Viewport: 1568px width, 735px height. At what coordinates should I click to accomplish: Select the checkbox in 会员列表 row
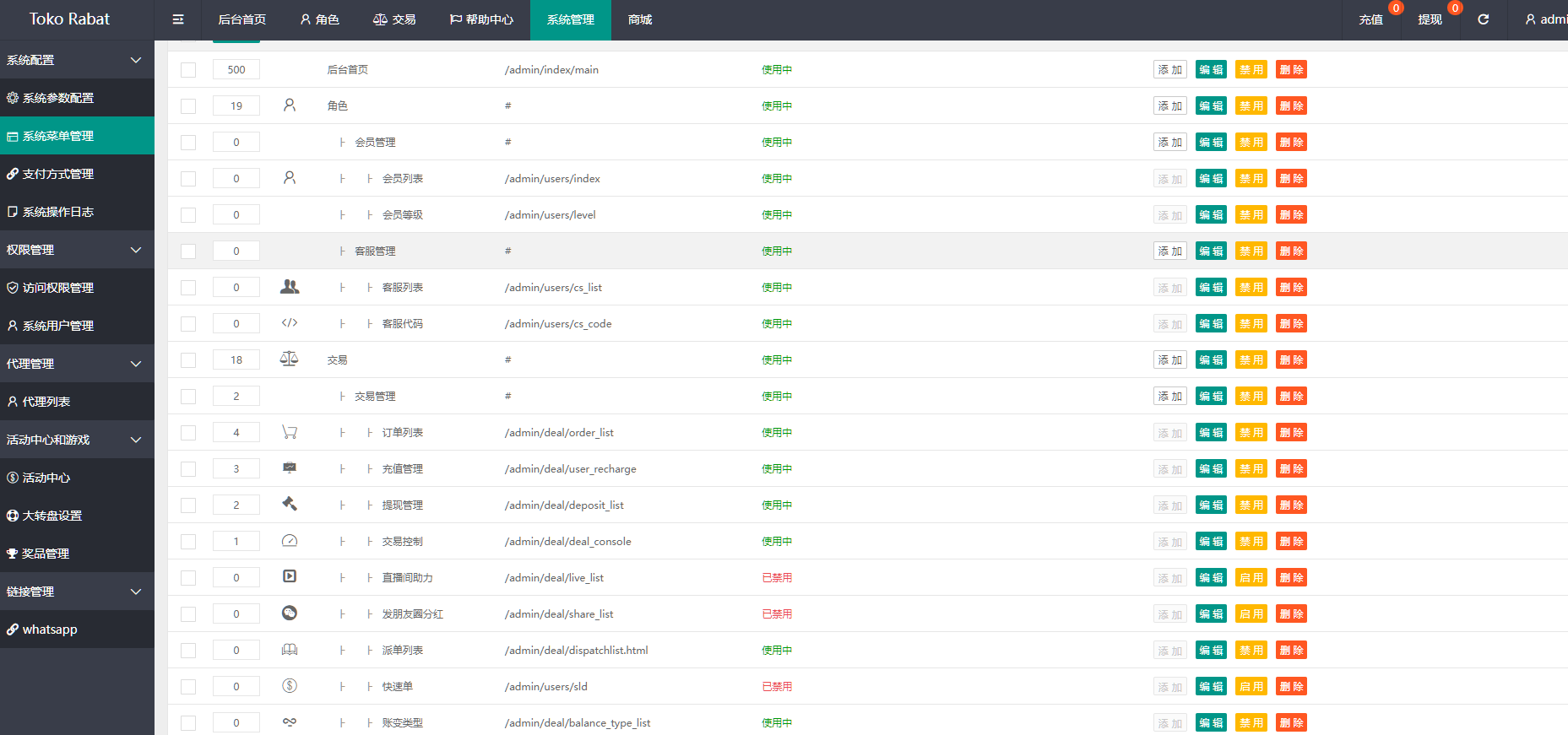click(x=188, y=179)
